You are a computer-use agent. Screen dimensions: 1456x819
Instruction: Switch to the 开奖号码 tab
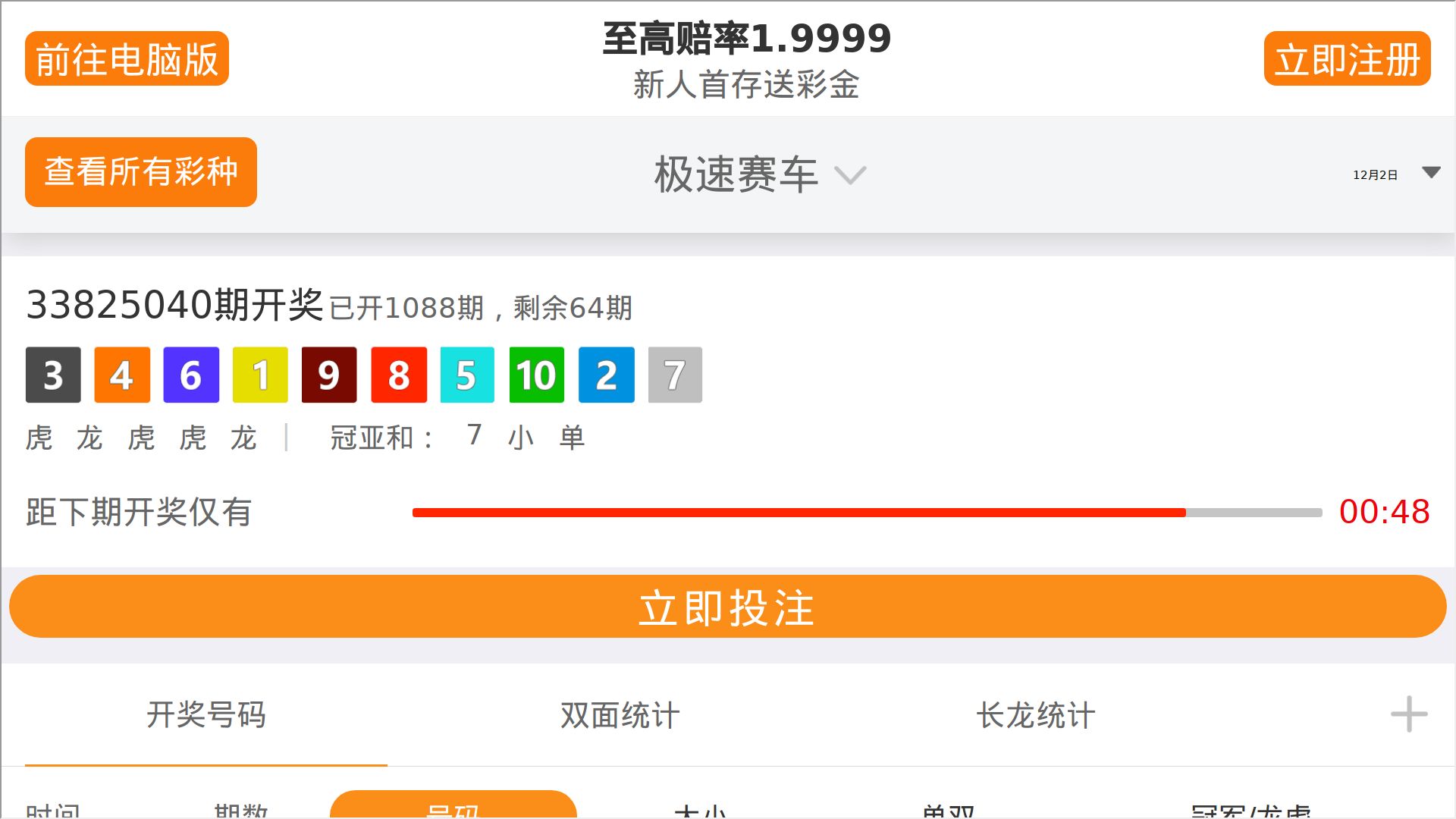[206, 714]
